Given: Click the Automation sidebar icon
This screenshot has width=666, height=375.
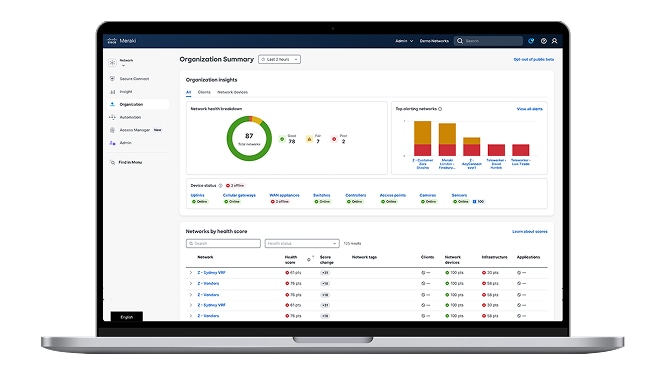Looking at the screenshot, I should click(x=112, y=117).
